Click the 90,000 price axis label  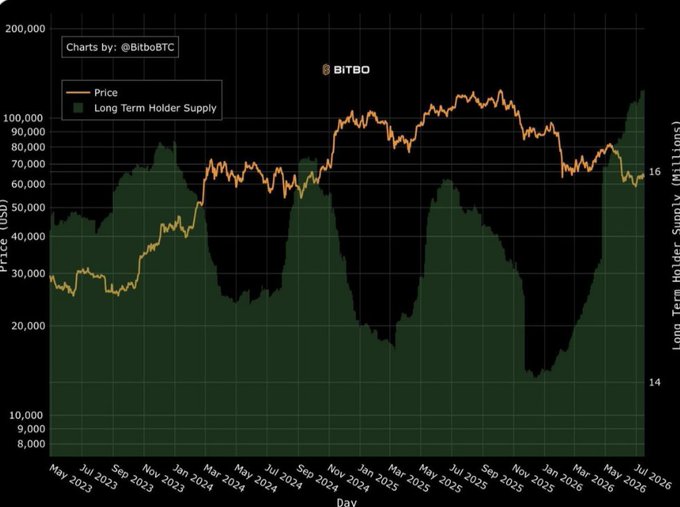click(x=27, y=131)
